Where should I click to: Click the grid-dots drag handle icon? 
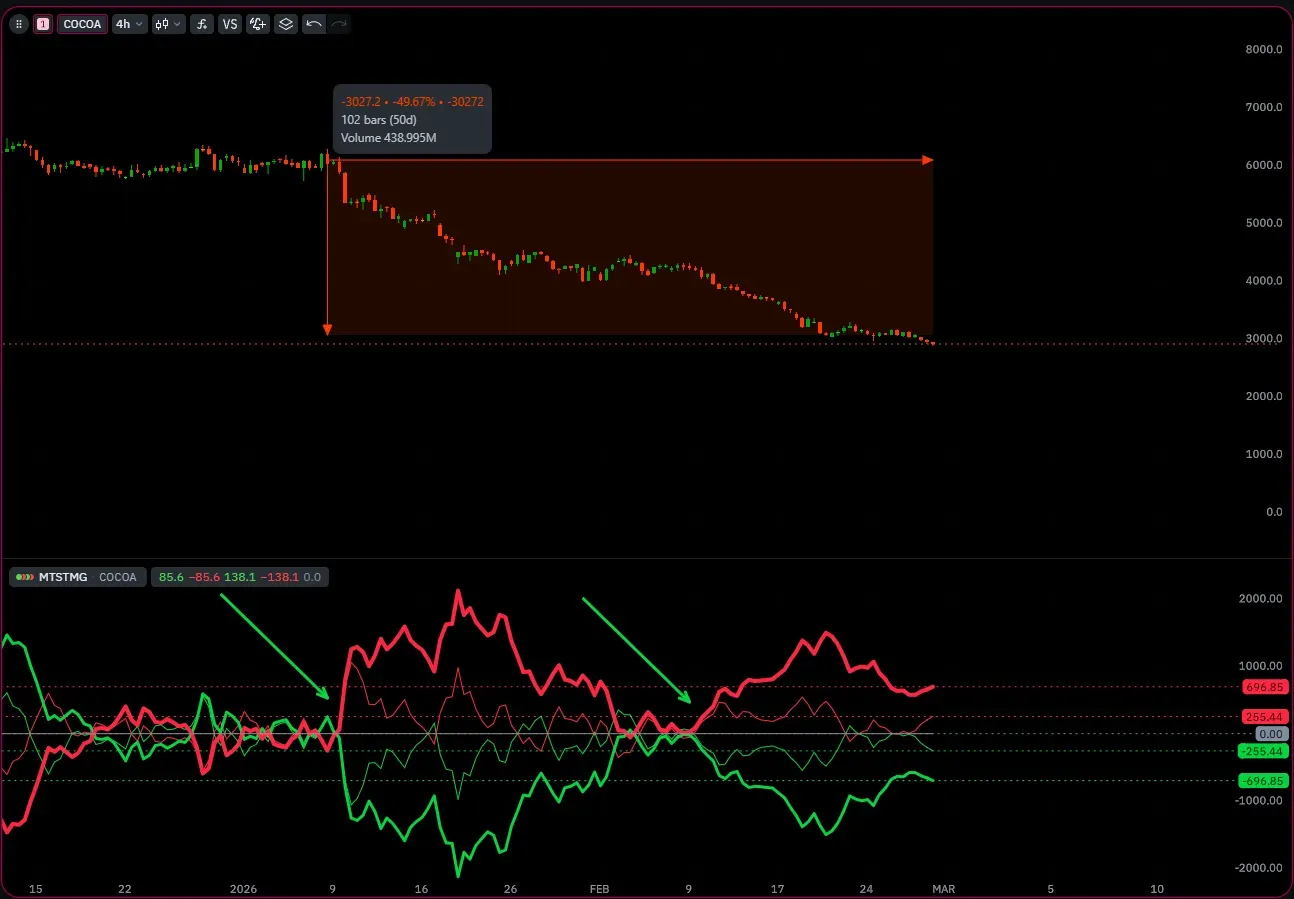click(18, 24)
